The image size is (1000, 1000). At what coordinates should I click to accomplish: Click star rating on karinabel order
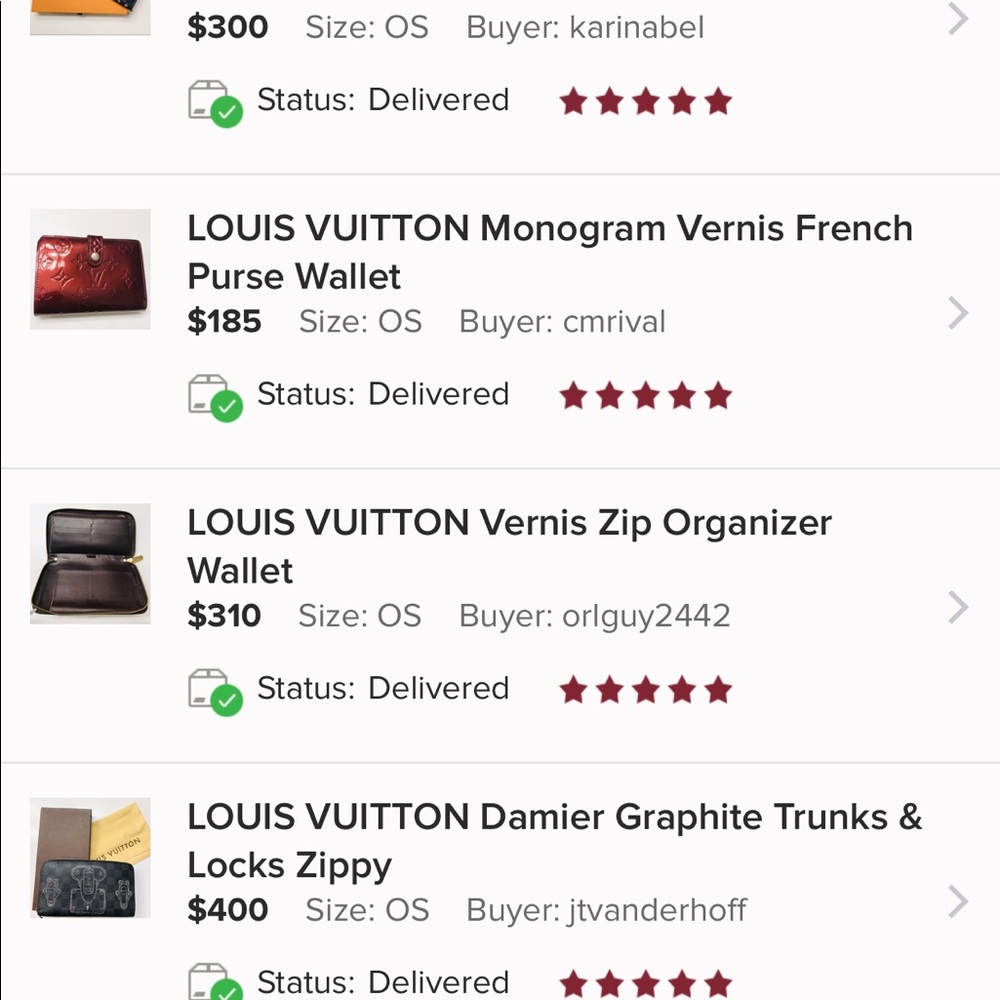(645, 101)
